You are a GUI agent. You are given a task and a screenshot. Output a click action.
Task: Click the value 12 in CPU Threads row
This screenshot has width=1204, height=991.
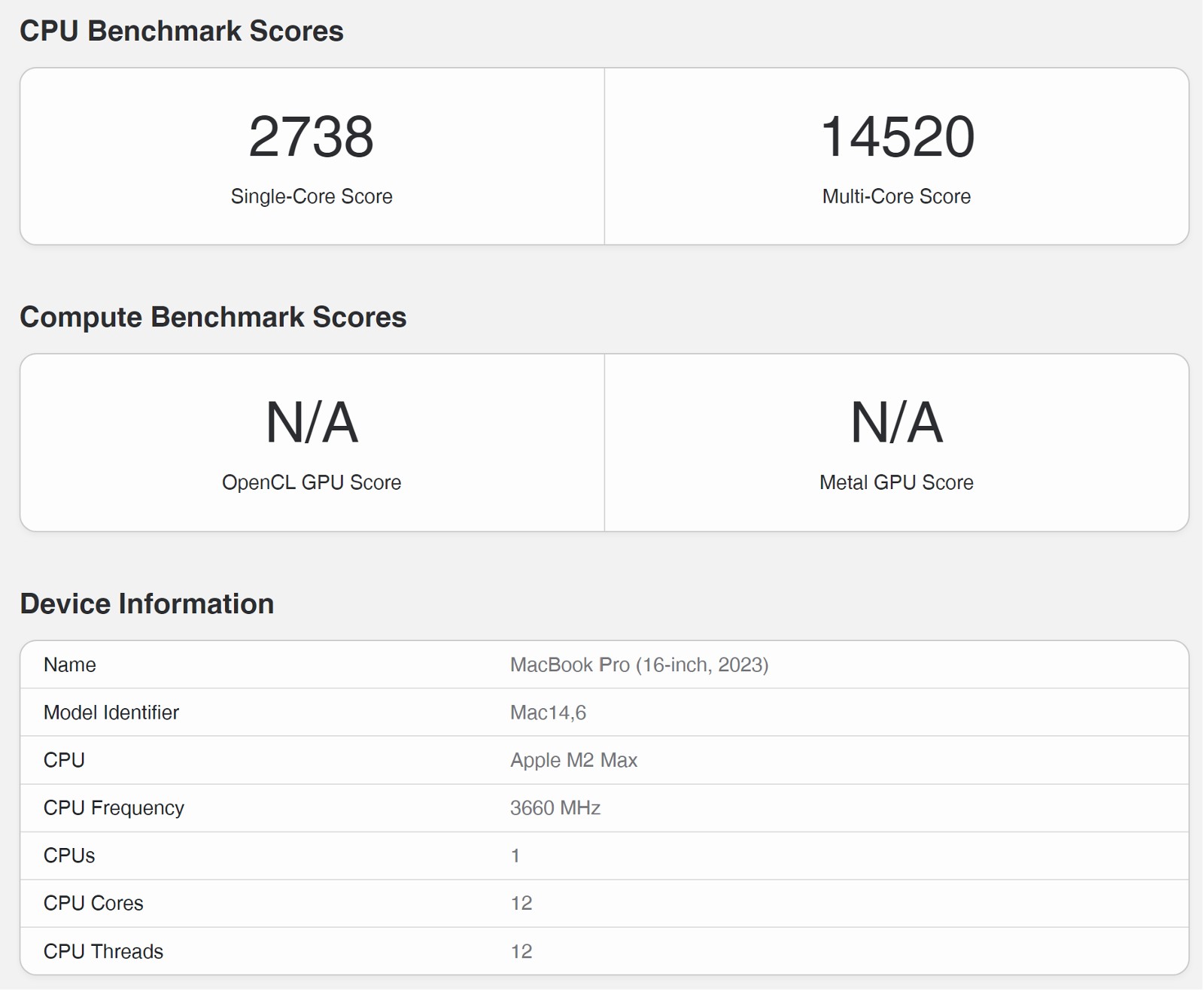pyautogui.click(x=521, y=951)
